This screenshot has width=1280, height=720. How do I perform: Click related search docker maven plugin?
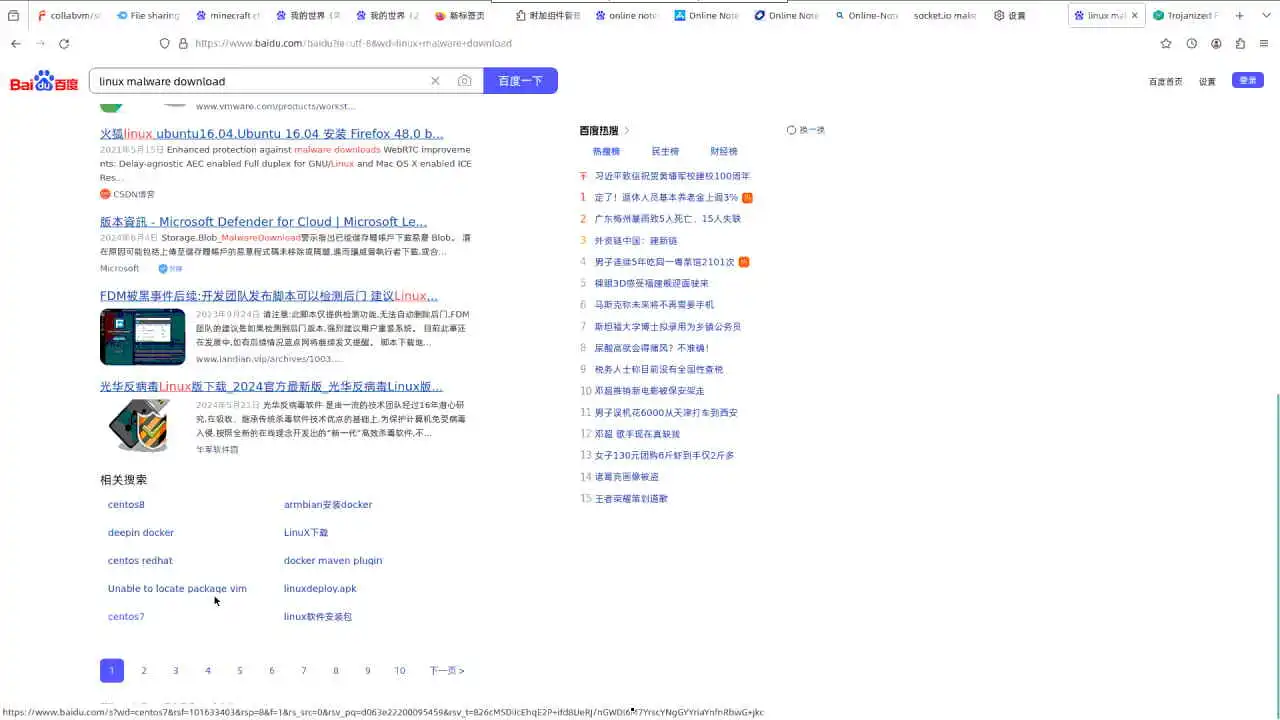[333, 561]
